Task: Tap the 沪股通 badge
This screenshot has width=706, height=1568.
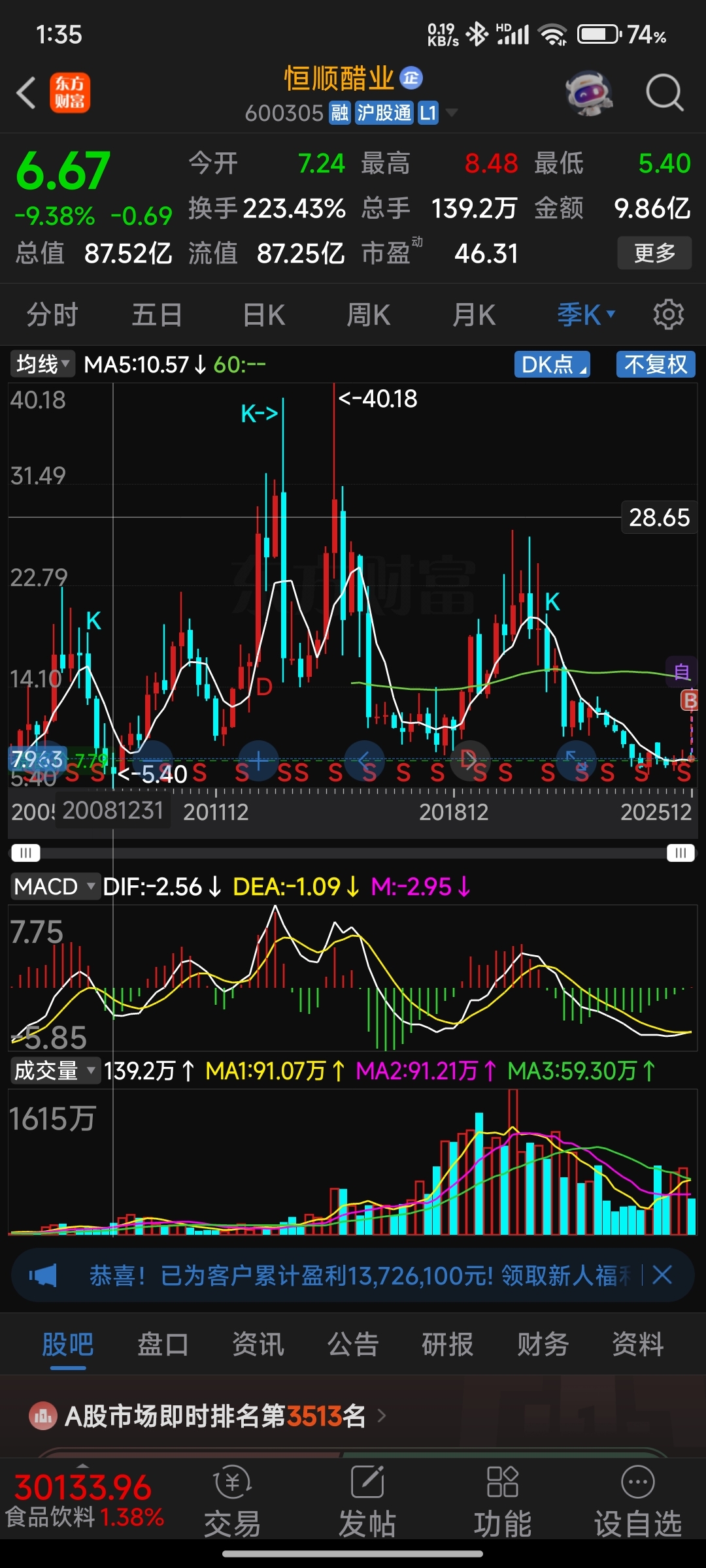Action: (384, 113)
